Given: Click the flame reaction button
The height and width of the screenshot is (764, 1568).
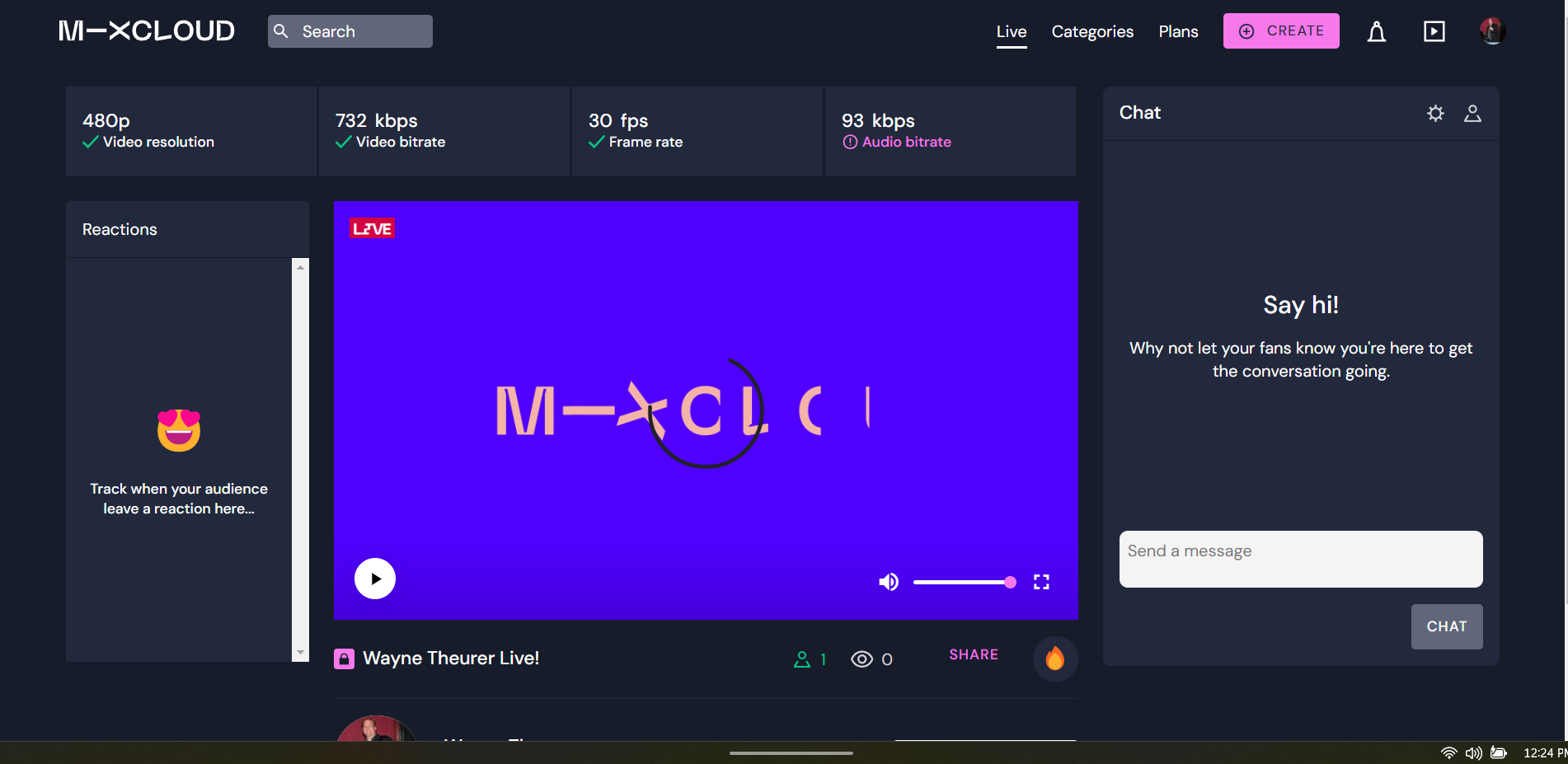Looking at the screenshot, I should 1055,659.
